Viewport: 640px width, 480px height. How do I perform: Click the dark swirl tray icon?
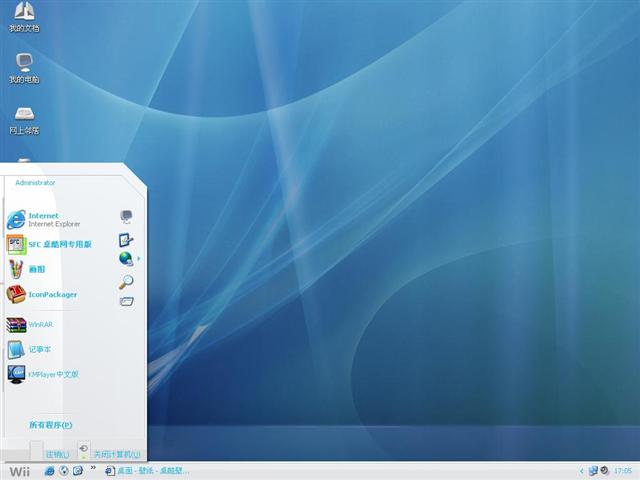(604, 471)
